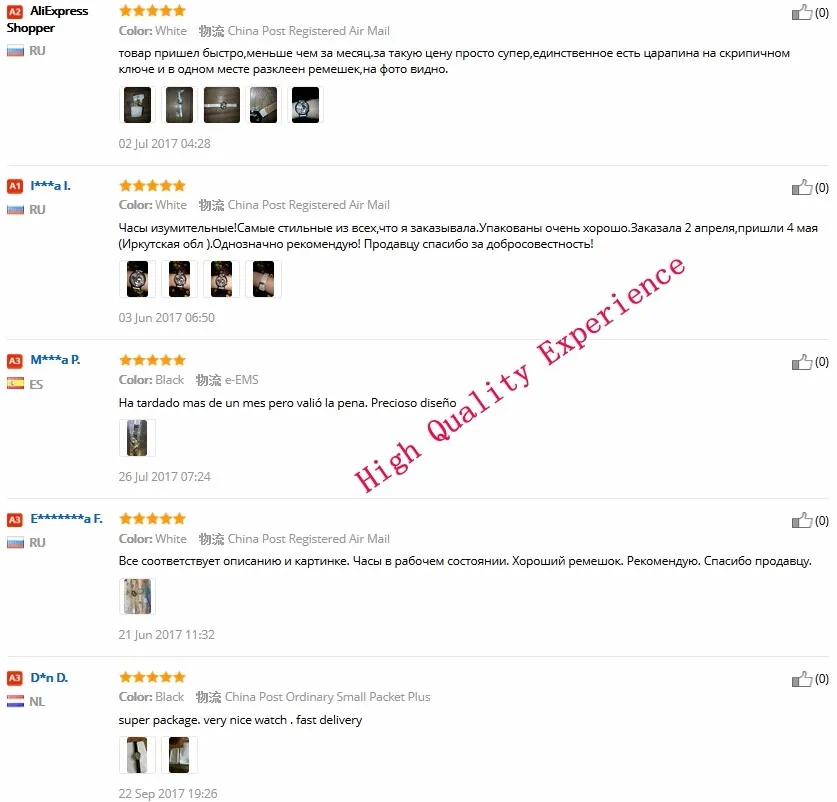The height and width of the screenshot is (802, 837).
Task: Click the Spain flag icon under M***a P.
Action: click(15, 383)
